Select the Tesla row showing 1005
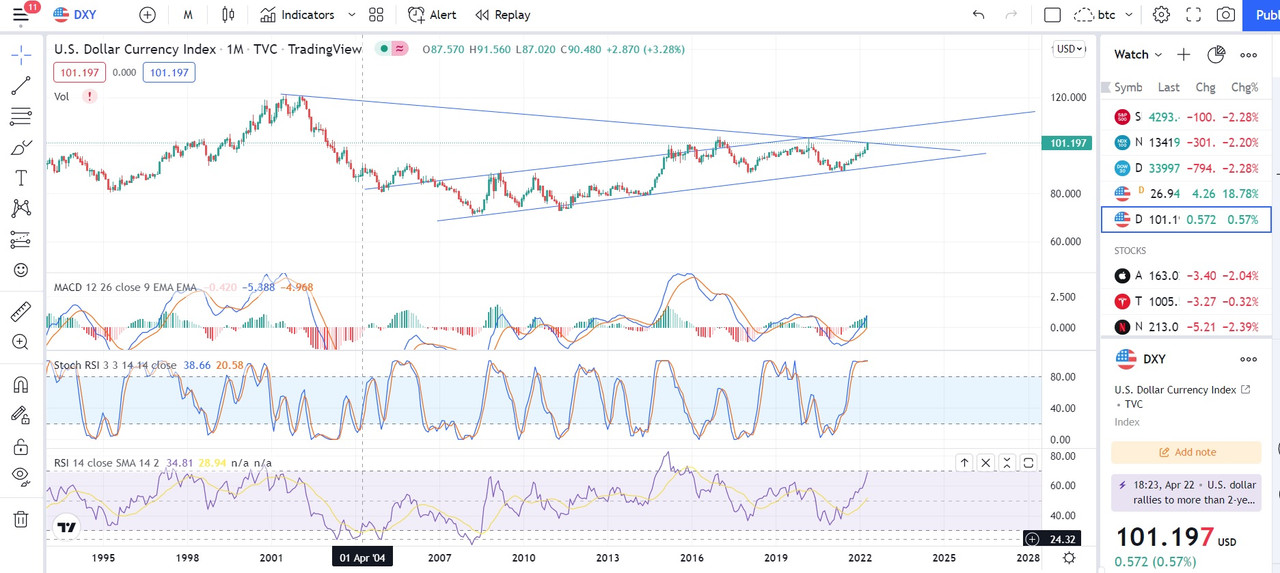This screenshot has height=573, width=1280. pos(1186,301)
